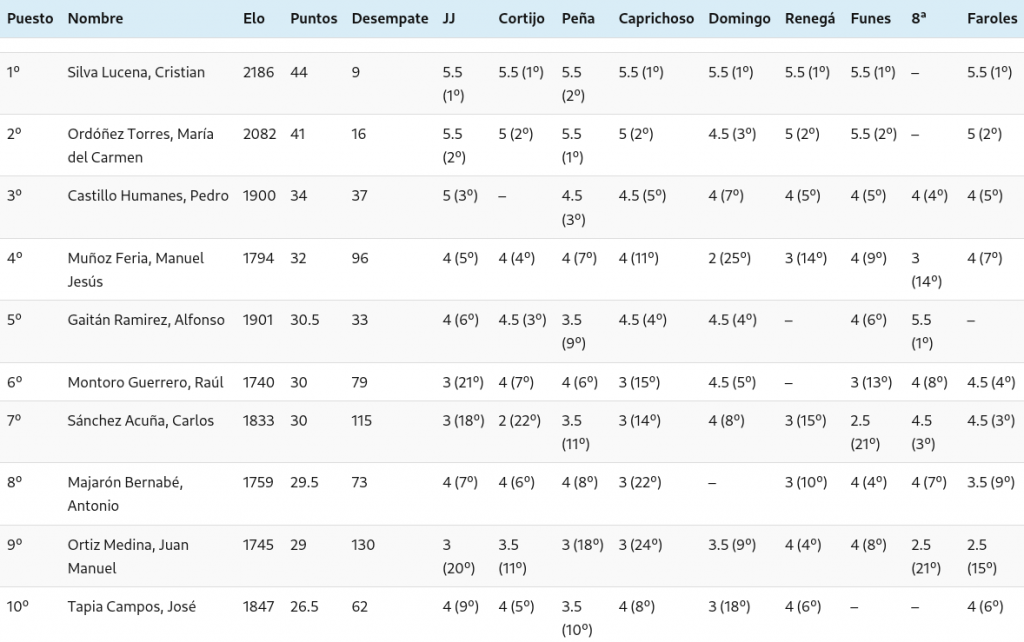Select the name Montoro Guerrero, Raúl

(x=145, y=382)
